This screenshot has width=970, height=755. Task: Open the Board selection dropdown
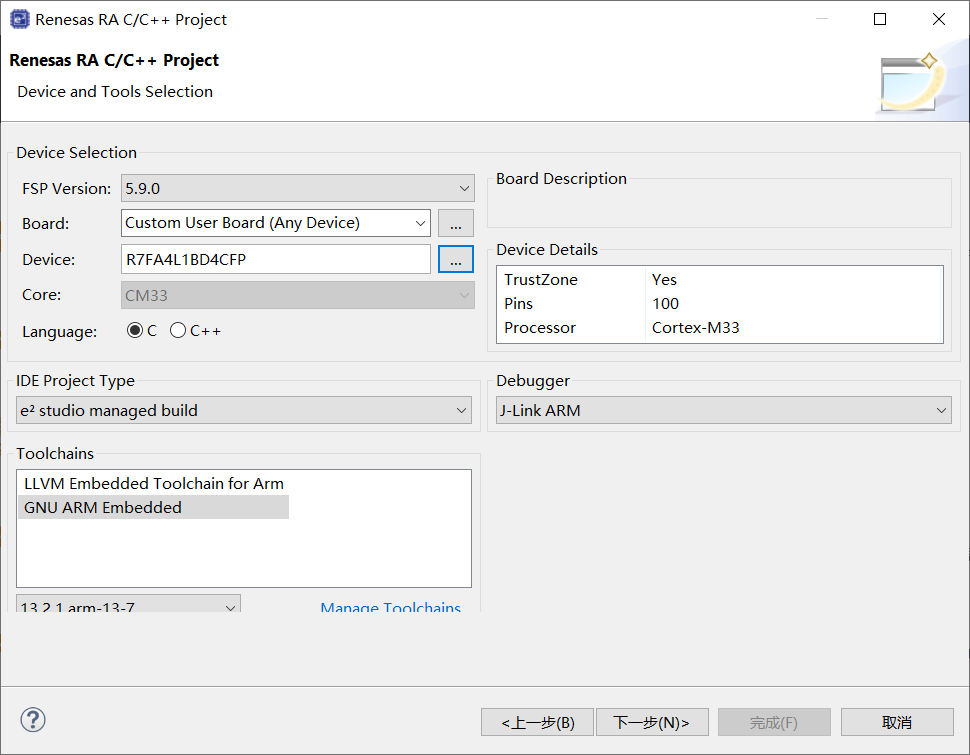[x=276, y=223]
